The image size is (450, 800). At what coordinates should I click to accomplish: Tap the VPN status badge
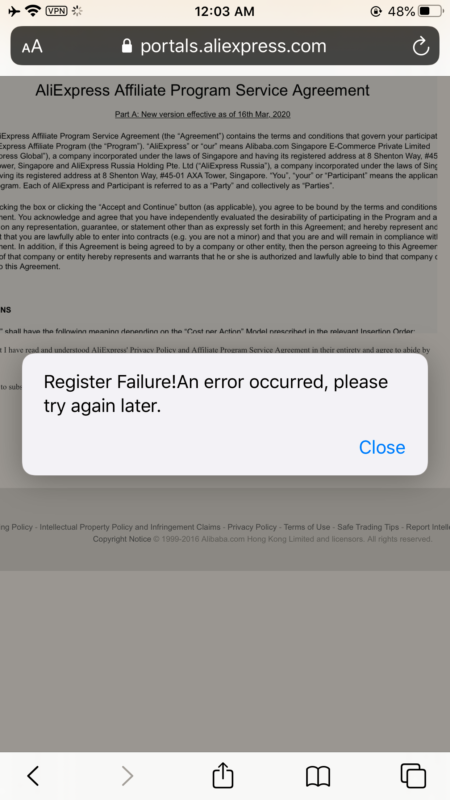[57, 11]
